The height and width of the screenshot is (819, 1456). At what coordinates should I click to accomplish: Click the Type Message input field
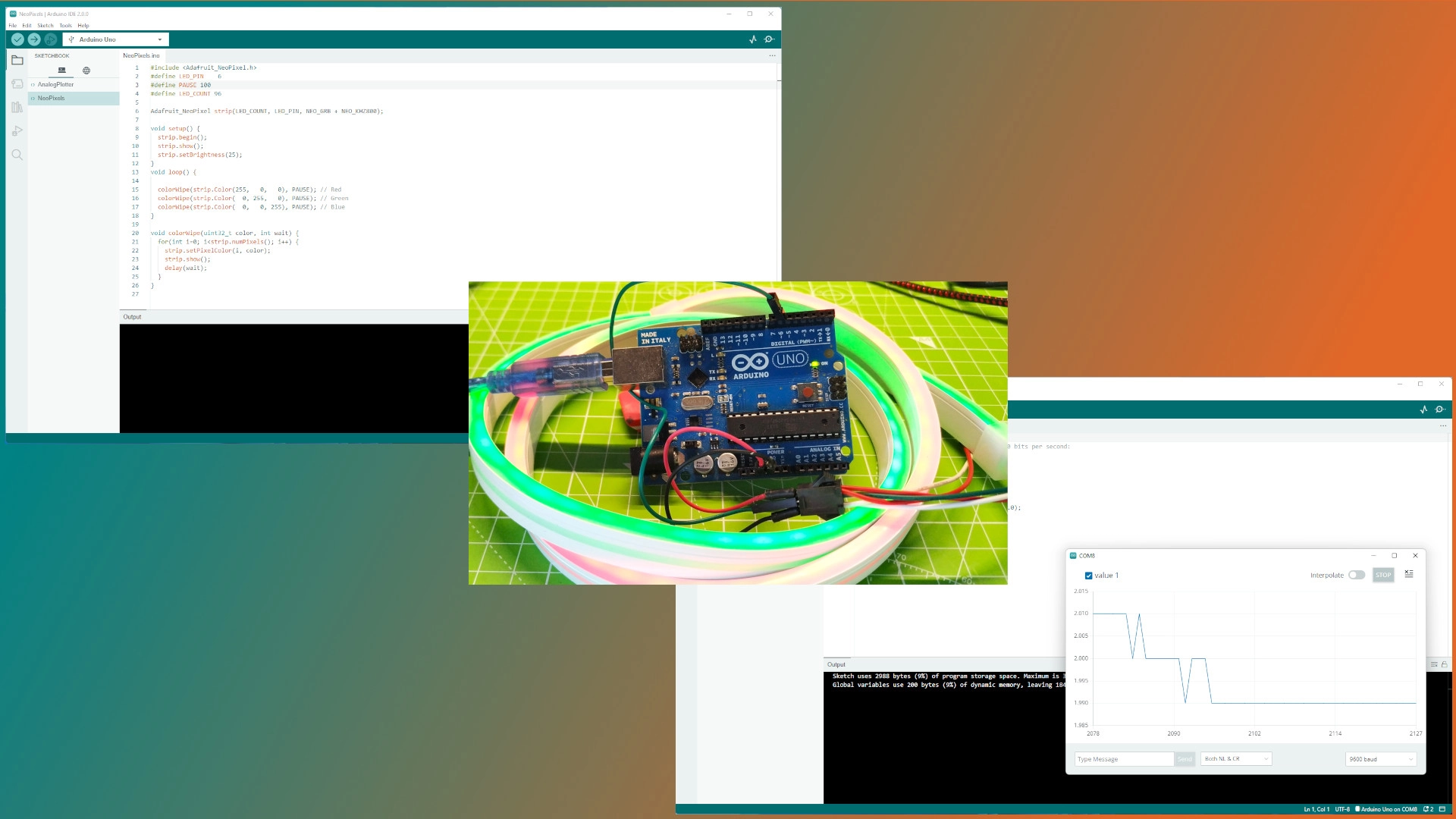tap(1124, 759)
